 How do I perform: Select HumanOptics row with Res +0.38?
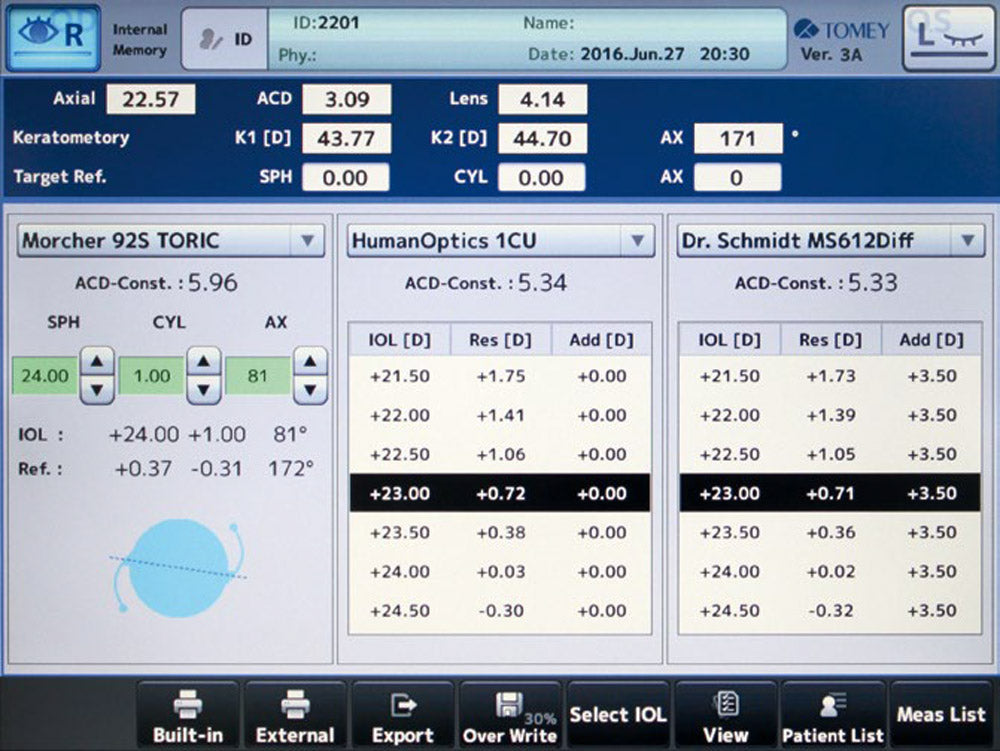(500, 532)
